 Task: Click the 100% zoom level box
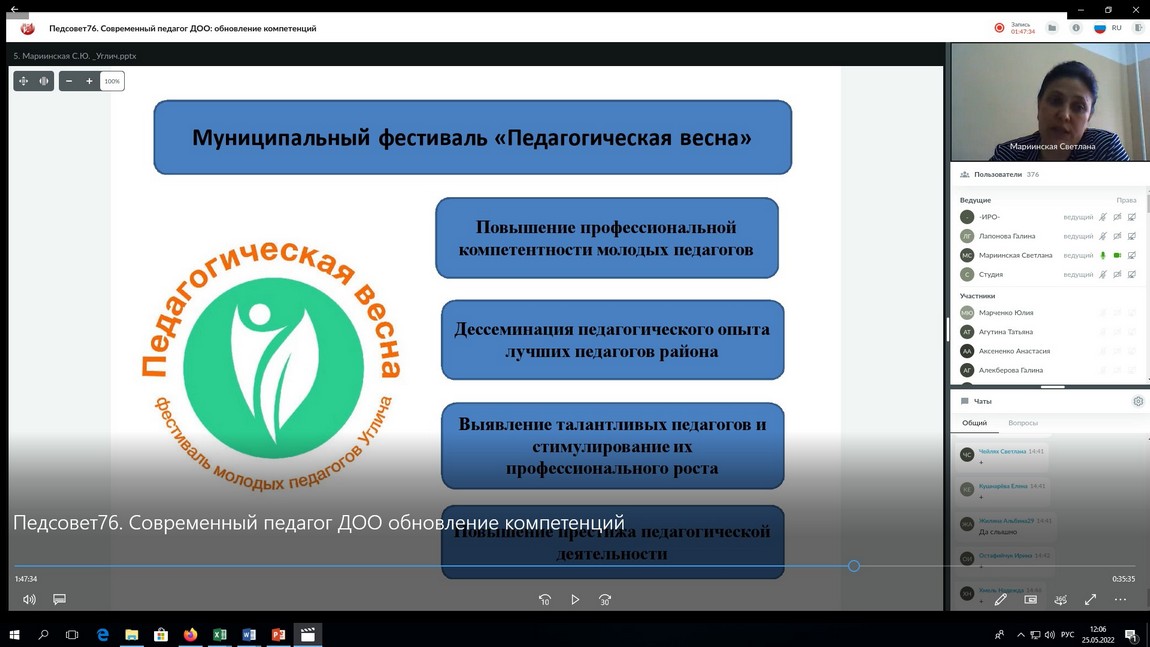tap(112, 81)
